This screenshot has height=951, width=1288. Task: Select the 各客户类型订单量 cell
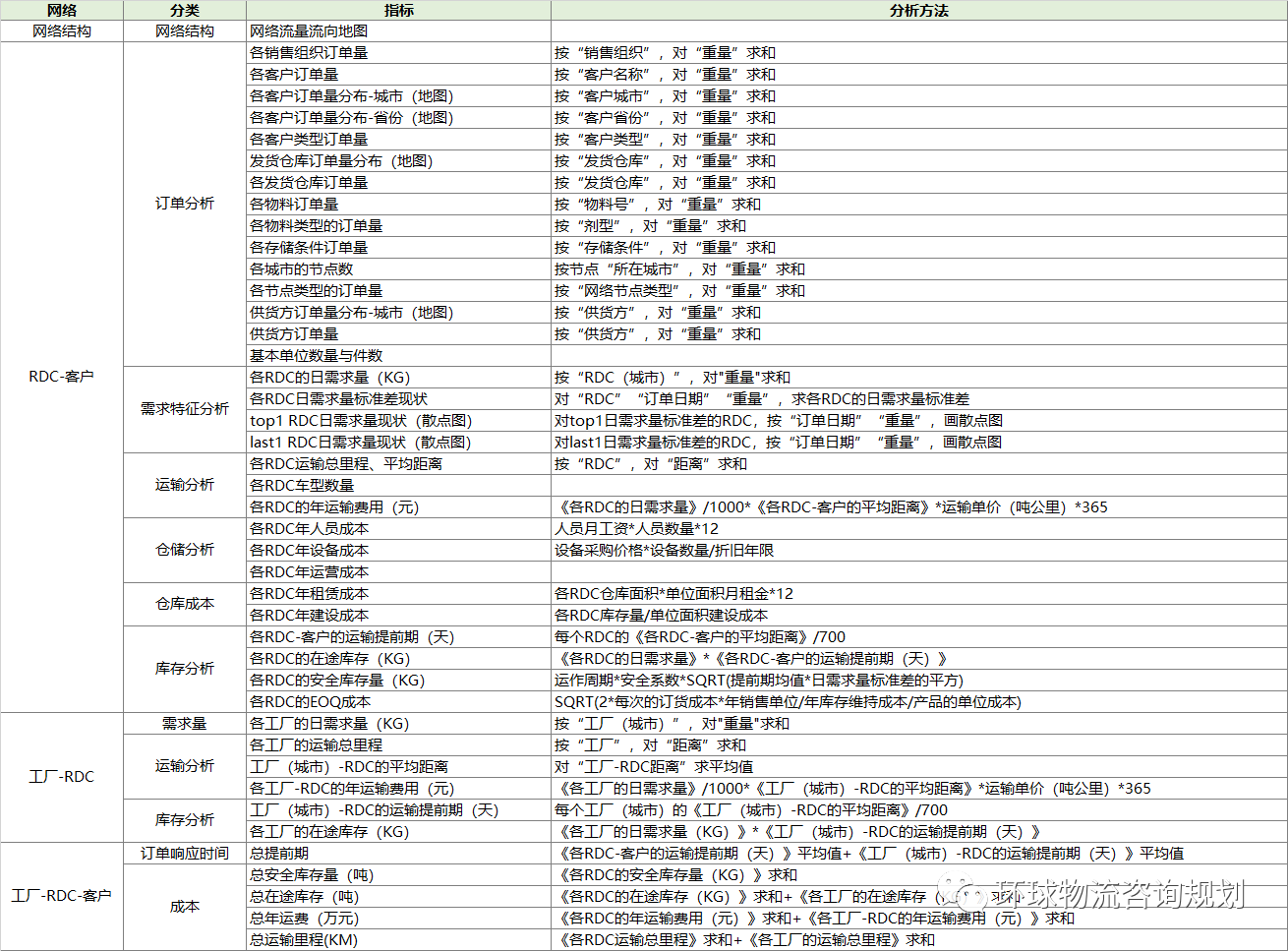pos(398,139)
